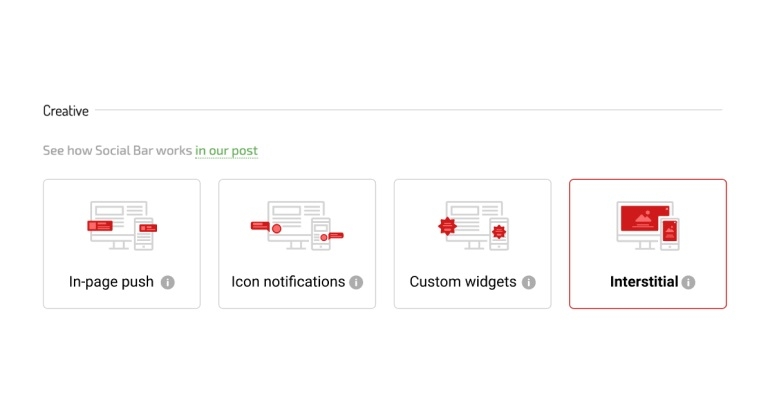Click the Custom widgets illustration
Screen dimensions: 768x420
tap(472, 226)
